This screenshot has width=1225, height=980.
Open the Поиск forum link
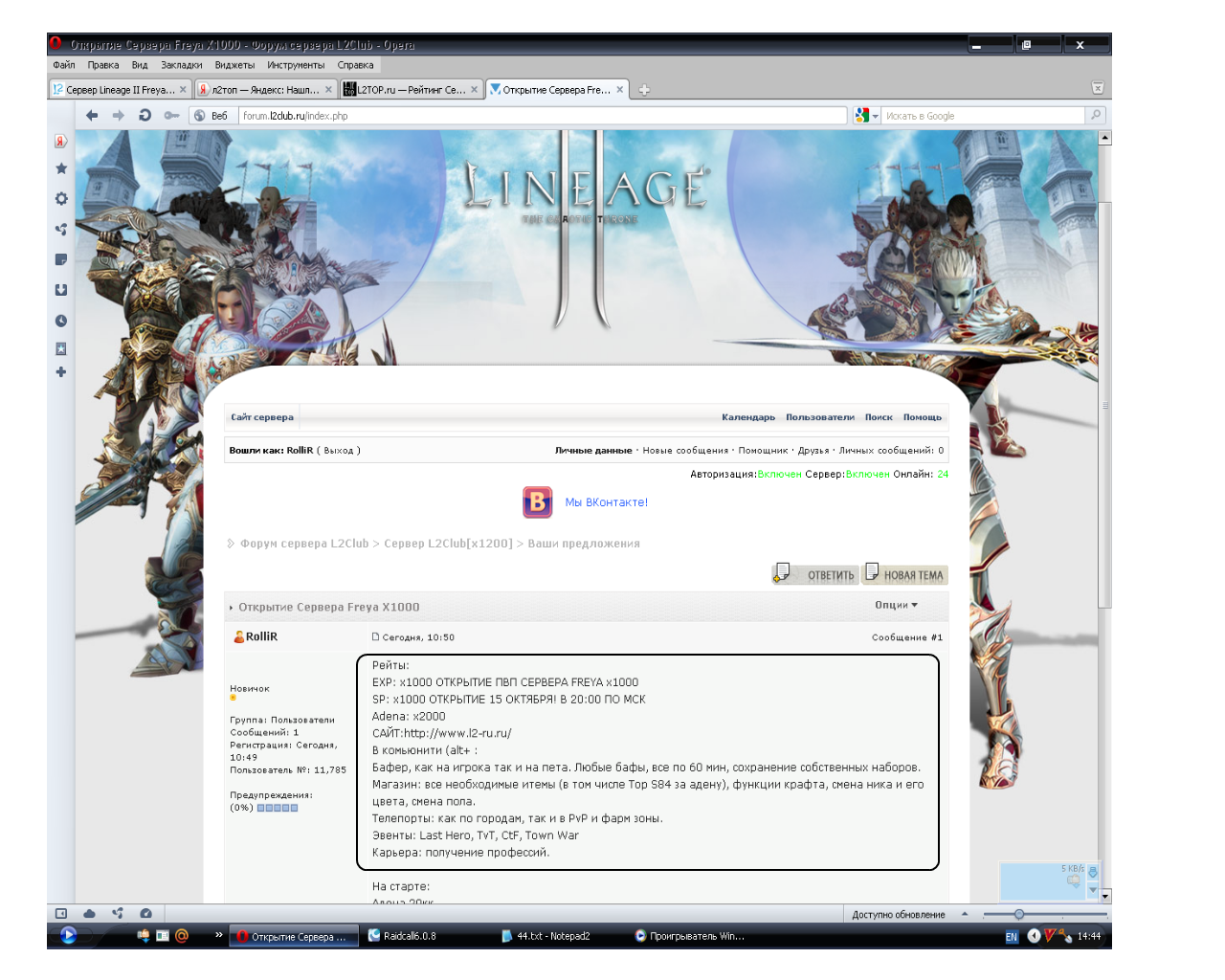click(x=879, y=417)
